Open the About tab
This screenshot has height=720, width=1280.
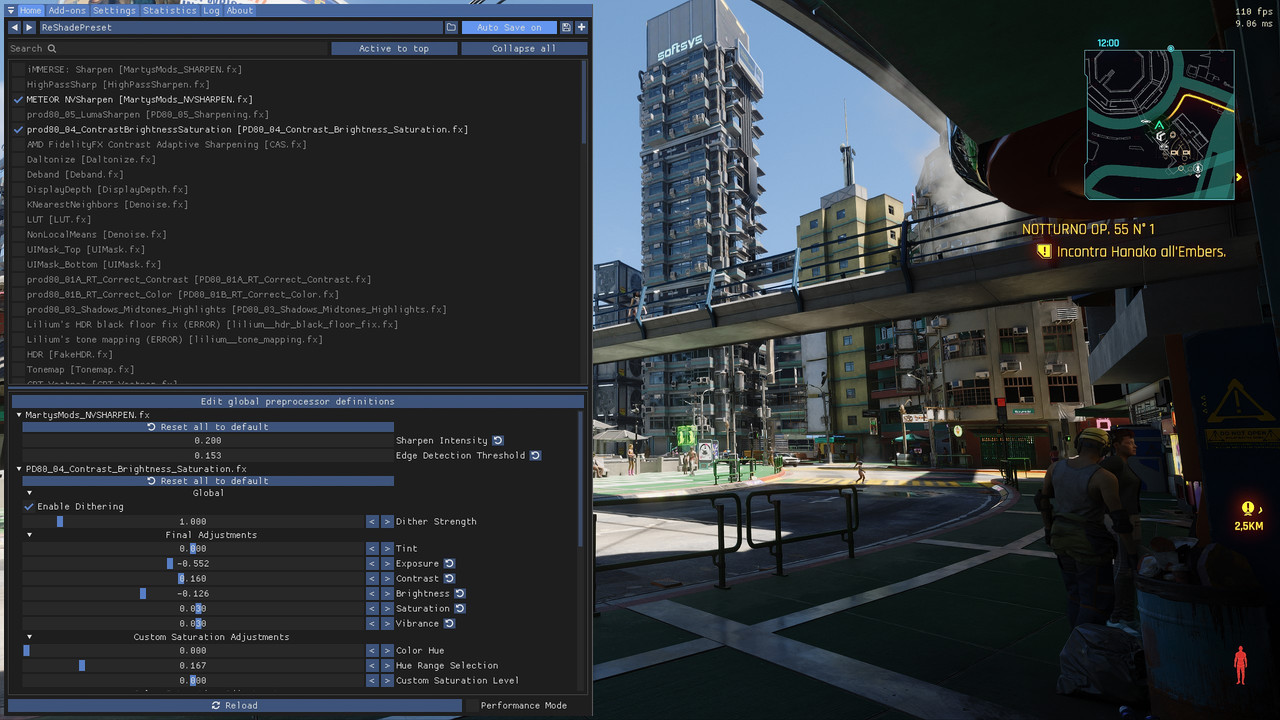(240, 11)
